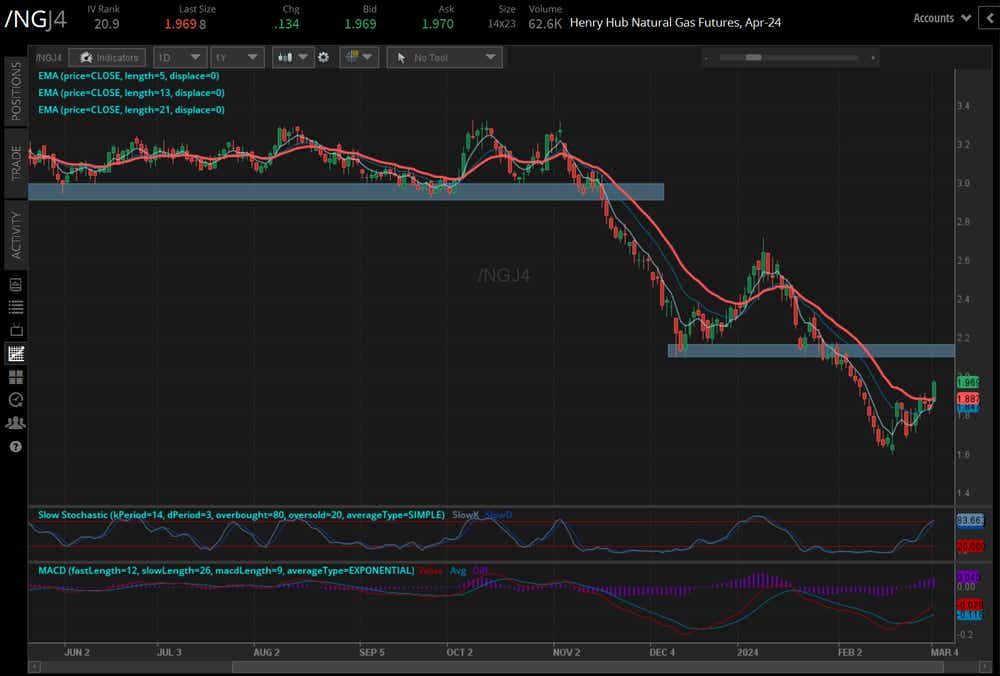Open the watchlist lines icon in sidebar
This screenshot has width=1000, height=676.
coord(15,307)
